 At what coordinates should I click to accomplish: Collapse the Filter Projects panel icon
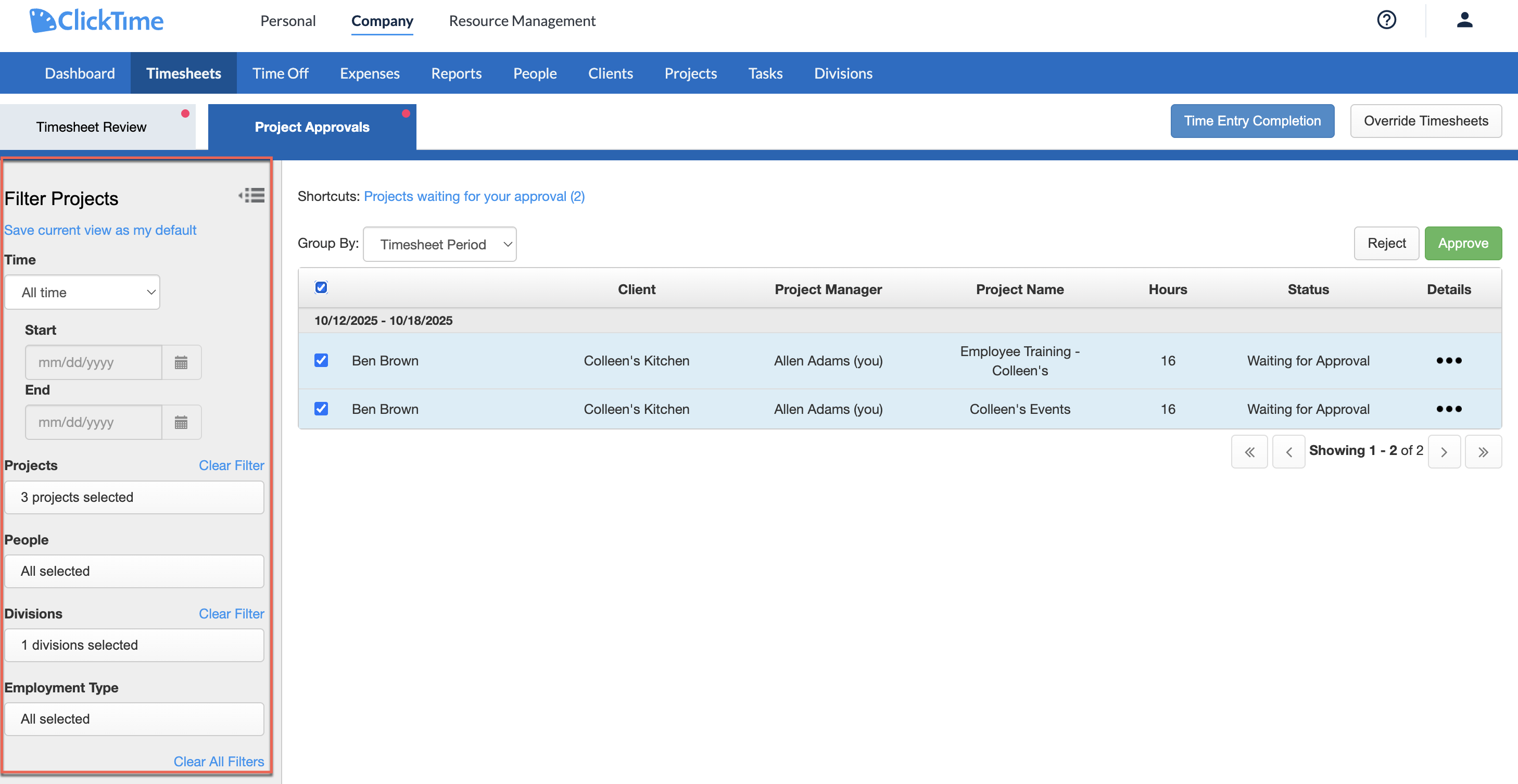click(251, 195)
